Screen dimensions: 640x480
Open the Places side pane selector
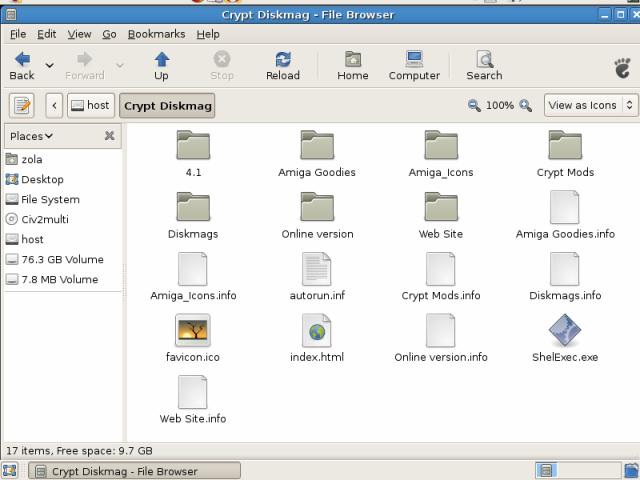pyautogui.click(x=32, y=136)
